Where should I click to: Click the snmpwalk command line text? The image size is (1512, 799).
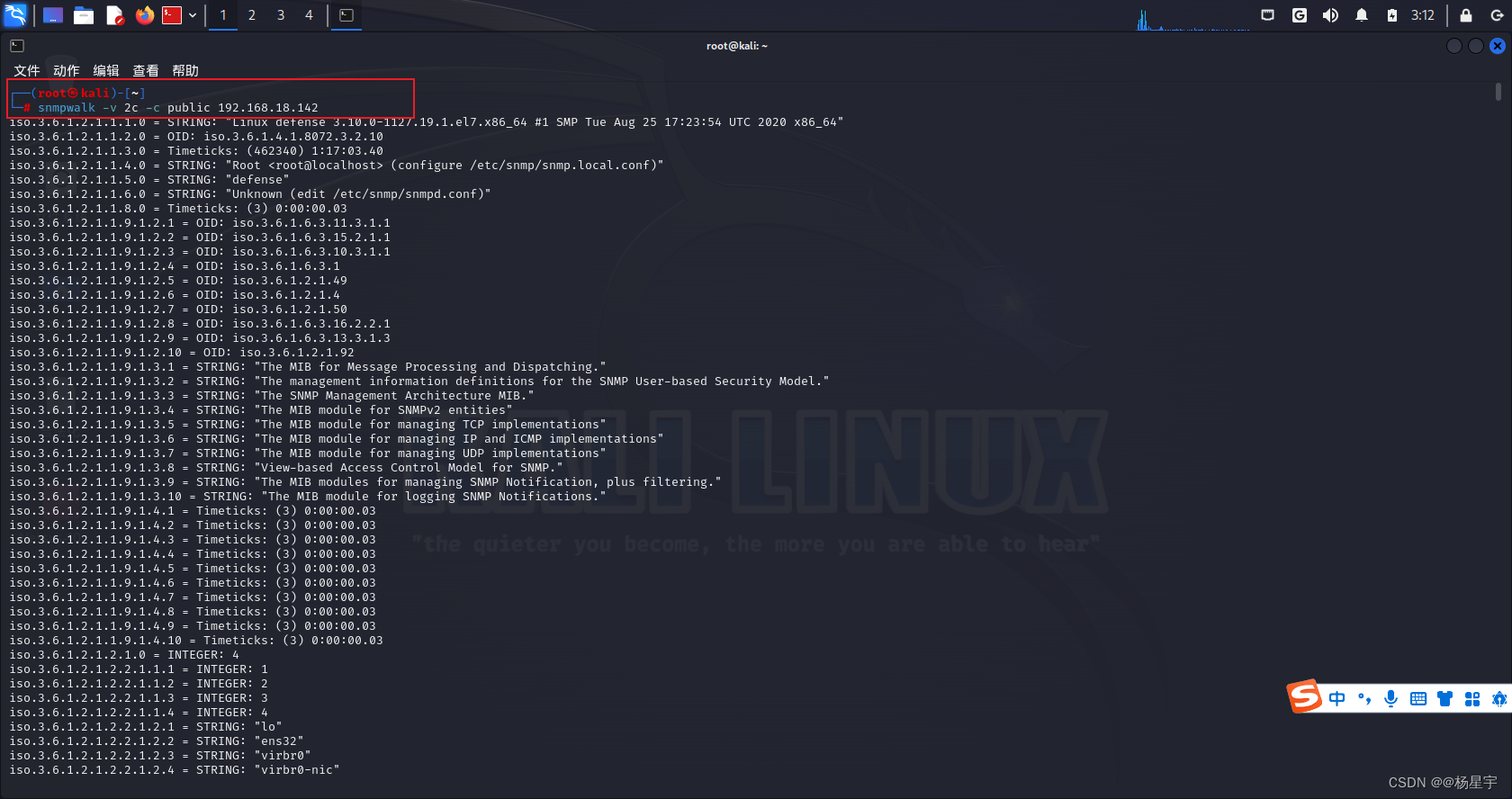point(178,108)
